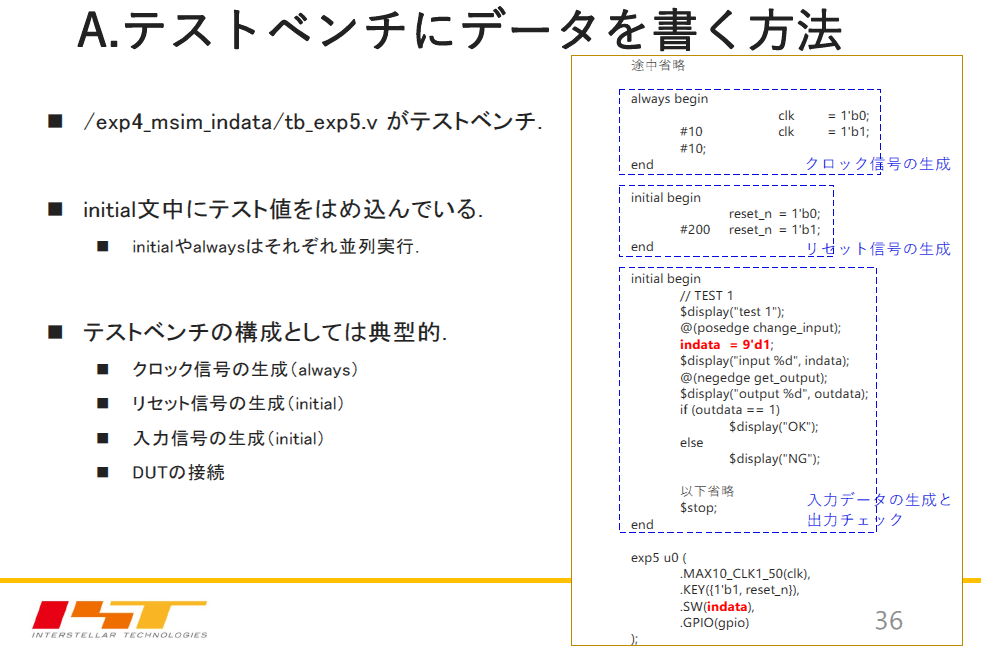
Task: Click the sub-bullet 'リセット信号の生成(initial)'
Action: [x=238, y=403]
